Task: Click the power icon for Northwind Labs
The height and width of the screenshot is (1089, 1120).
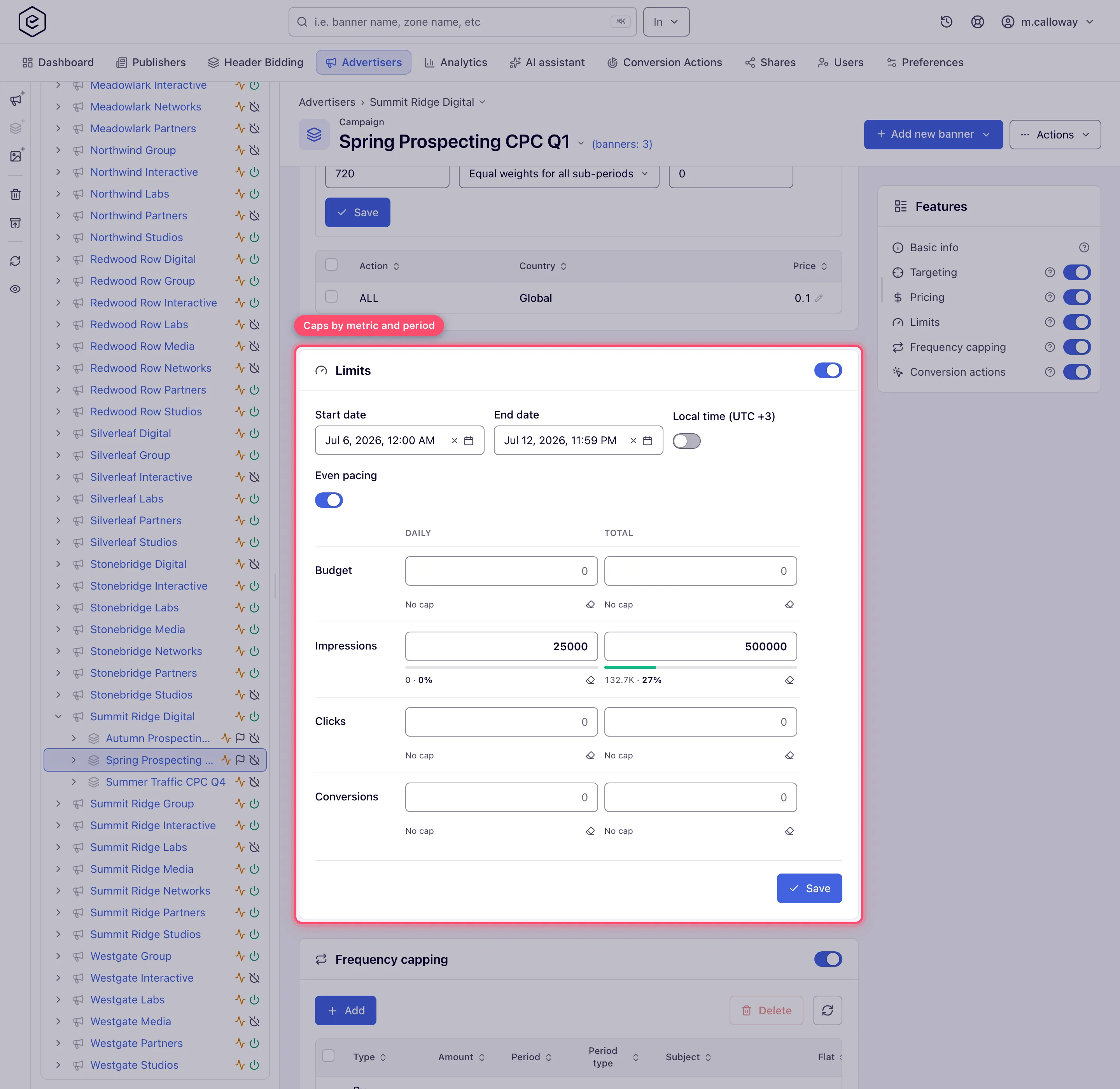Action: (x=255, y=194)
